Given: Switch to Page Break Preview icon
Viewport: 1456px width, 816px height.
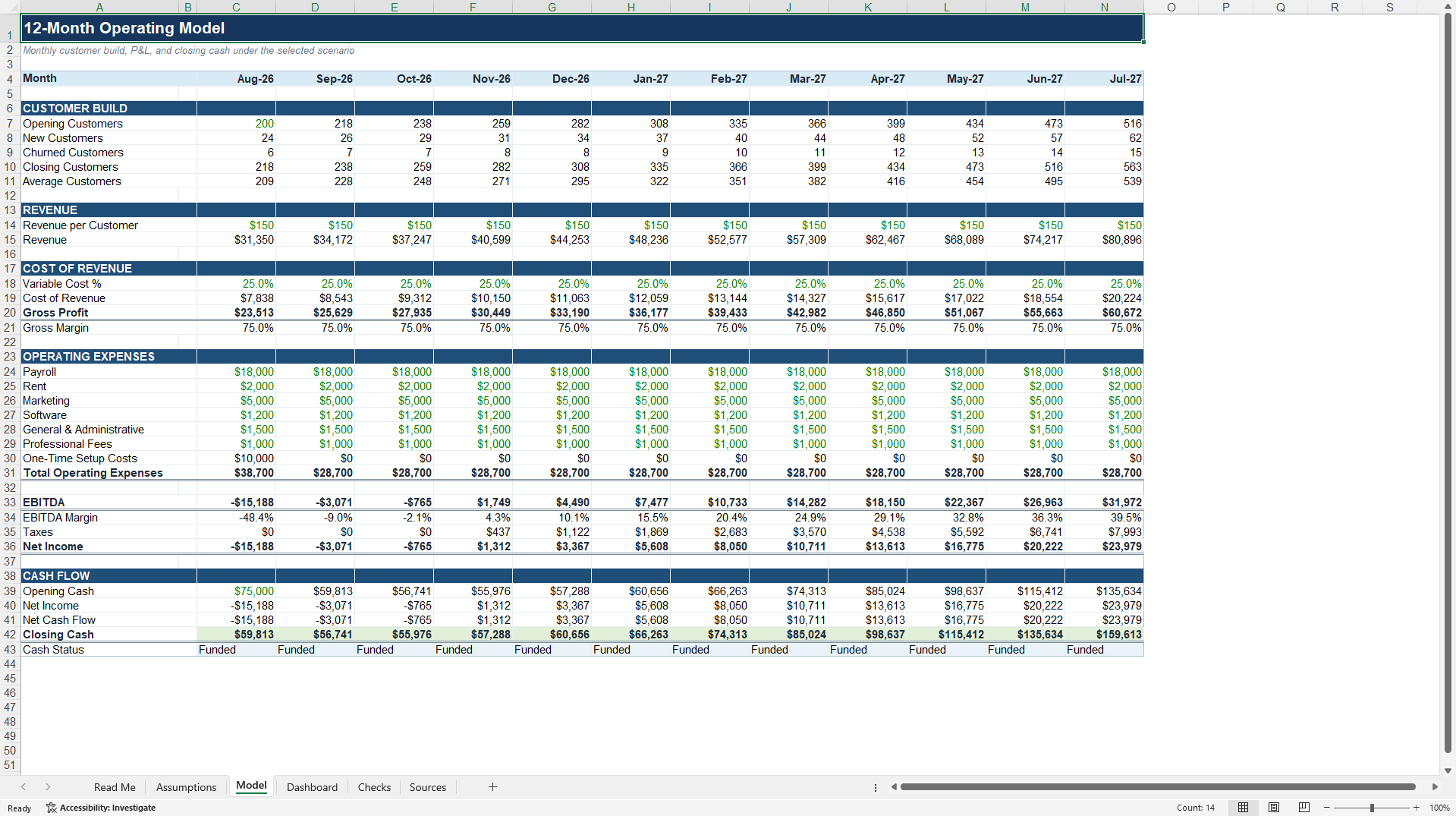Looking at the screenshot, I should tap(1304, 808).
